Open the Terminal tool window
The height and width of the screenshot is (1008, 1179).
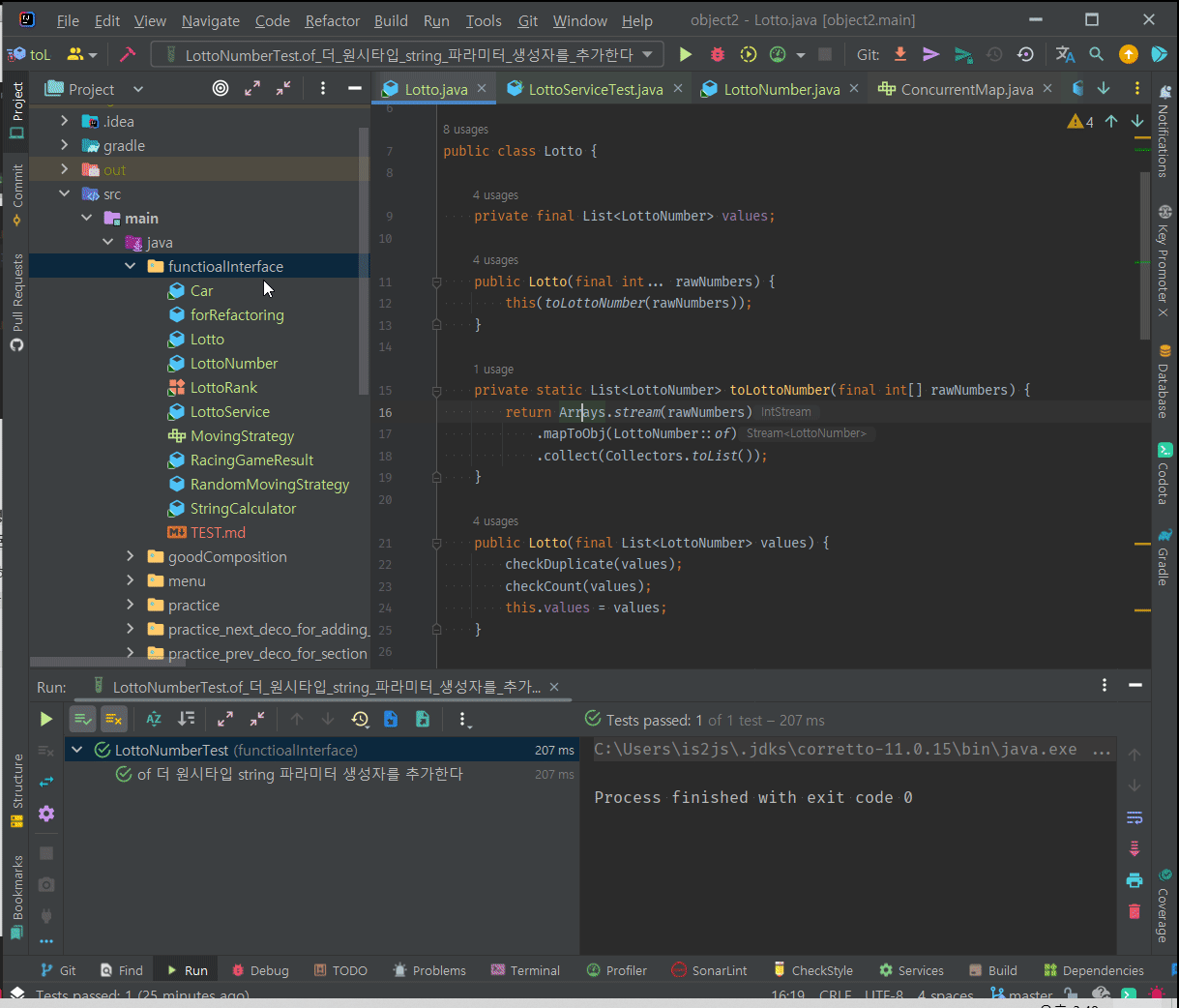click(x=525, y=970)
